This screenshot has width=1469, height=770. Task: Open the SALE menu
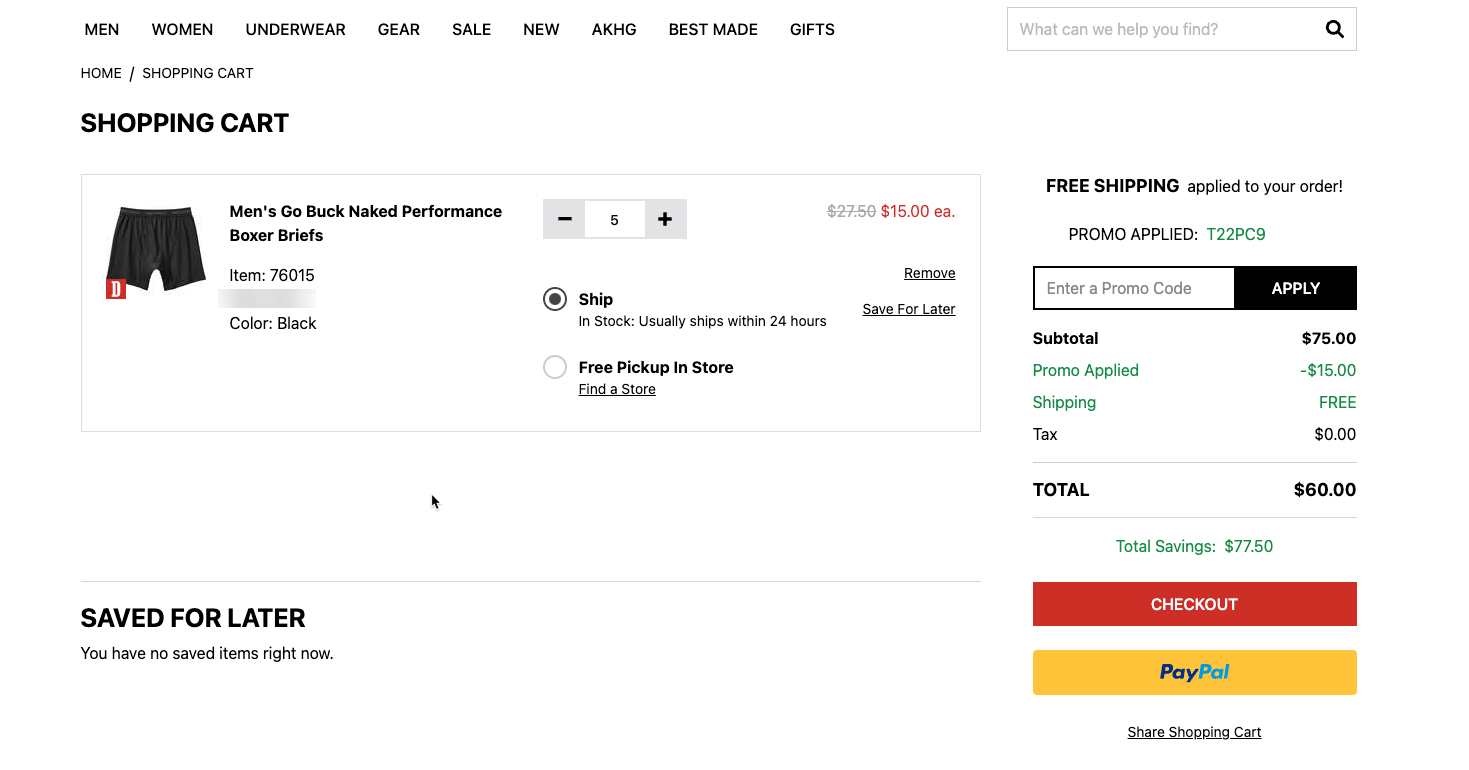[x=471, y=29]
